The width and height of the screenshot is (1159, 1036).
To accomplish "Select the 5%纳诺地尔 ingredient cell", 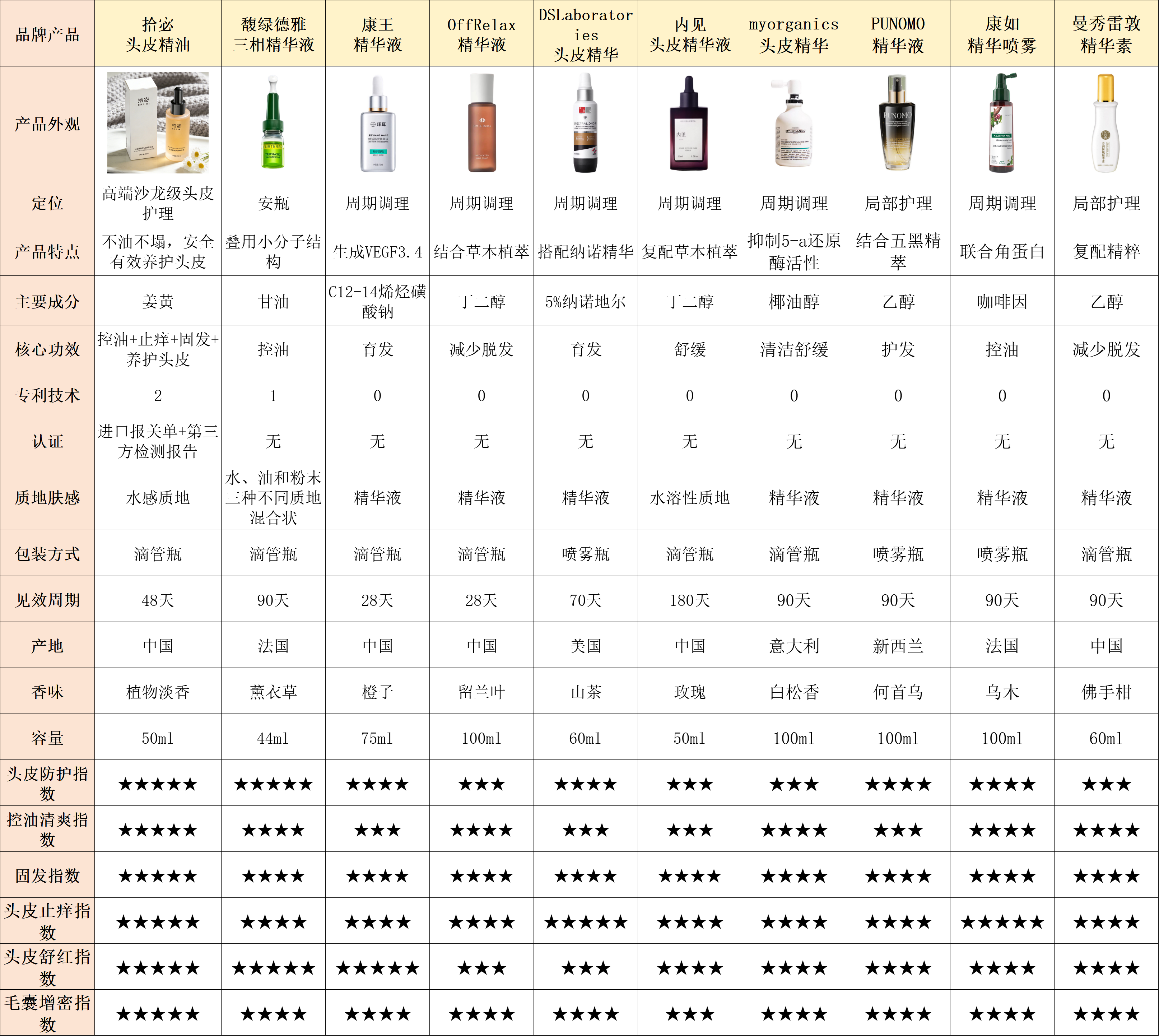I will tap(585, 302).
